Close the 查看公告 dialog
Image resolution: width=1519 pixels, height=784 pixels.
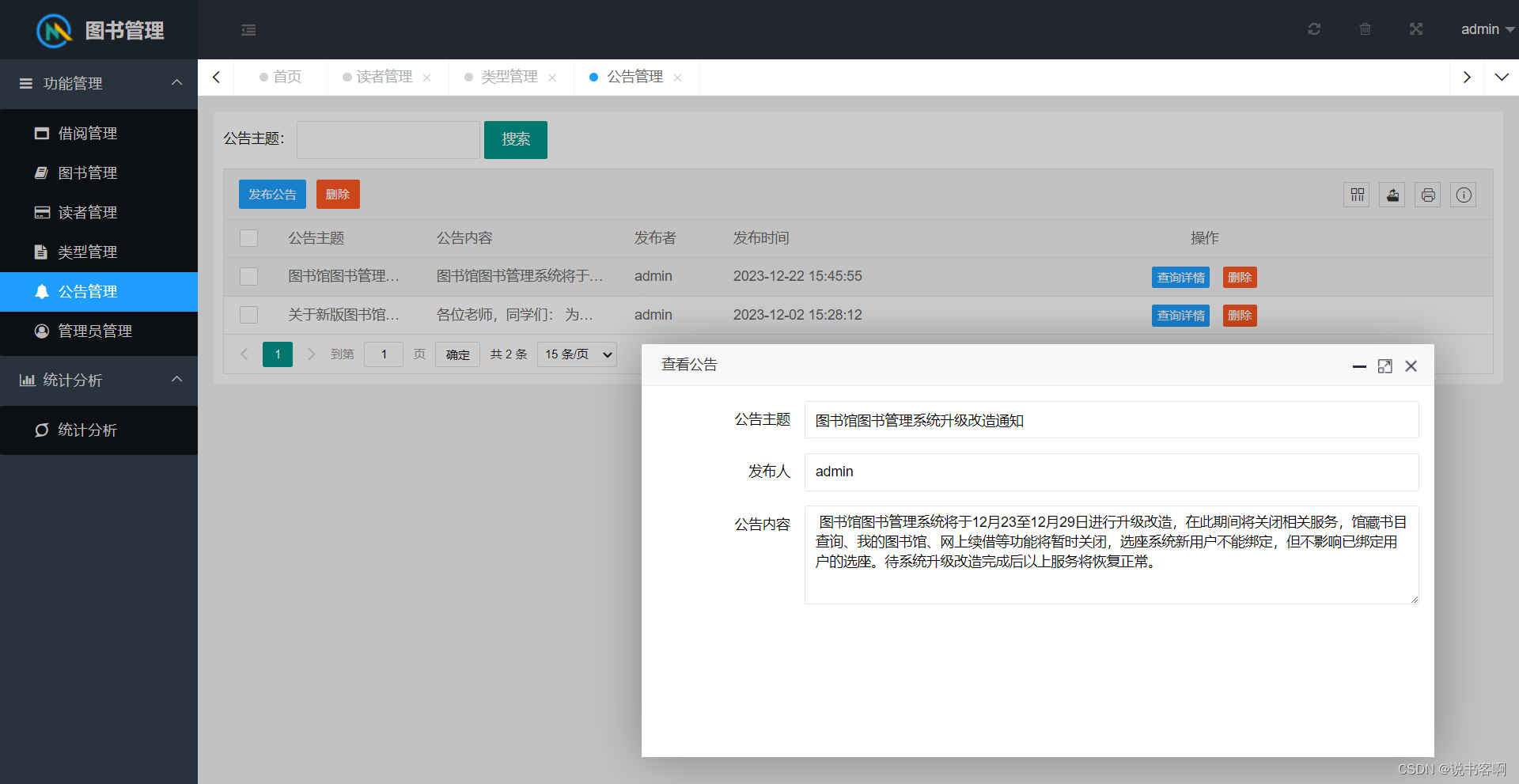pos(1411,366)
